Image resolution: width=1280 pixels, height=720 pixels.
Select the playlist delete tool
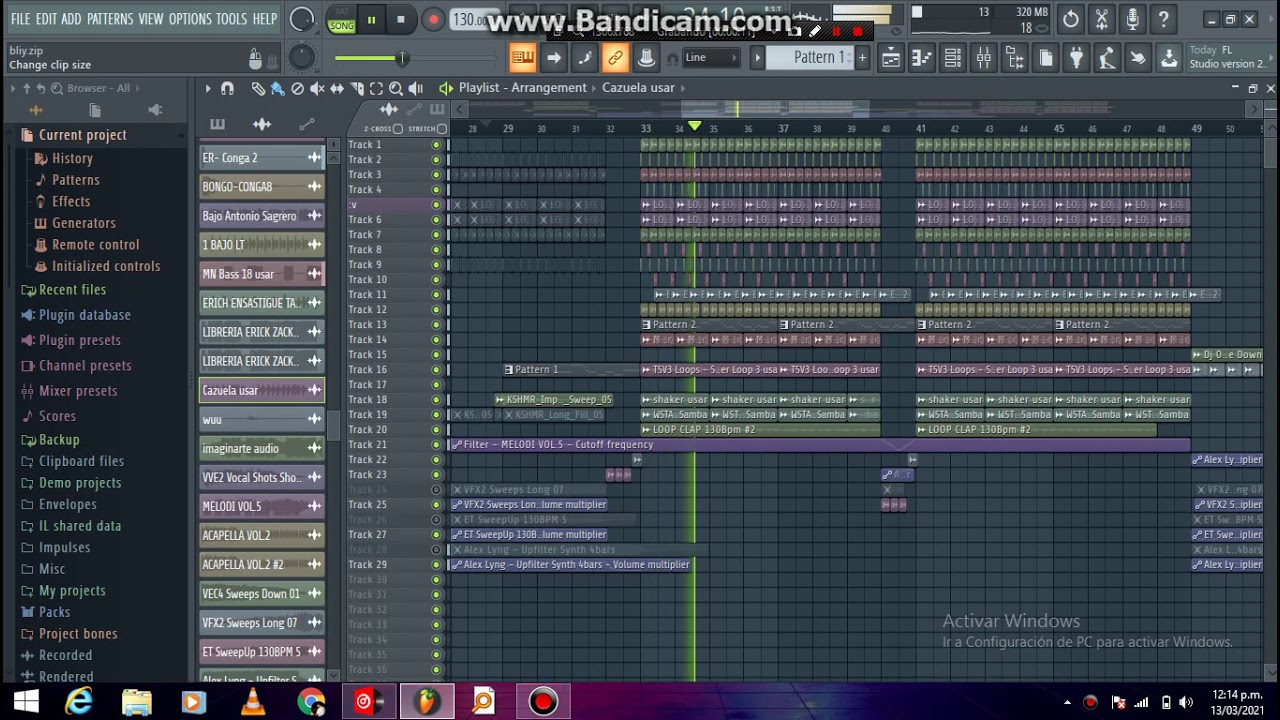(297, 88)
